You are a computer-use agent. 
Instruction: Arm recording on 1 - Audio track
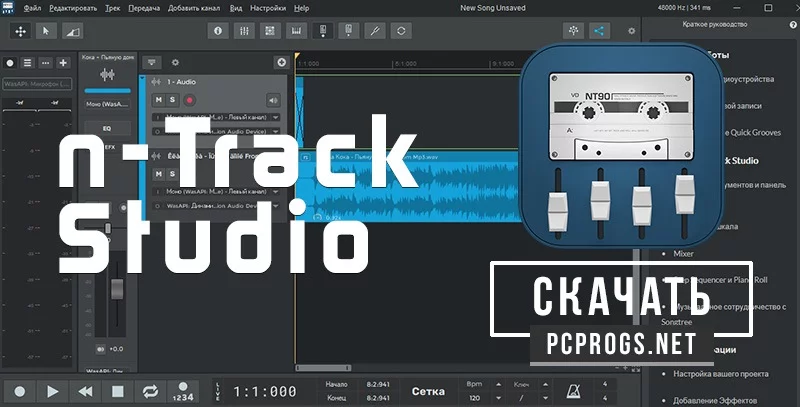point(189,100)
